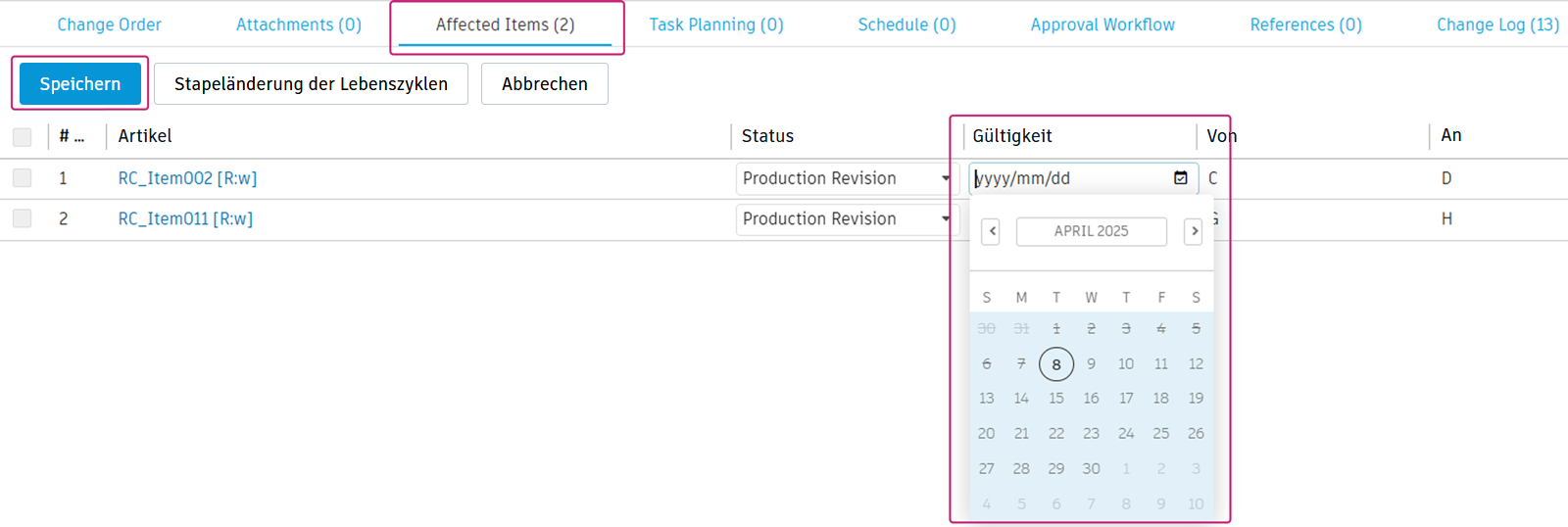Click the Speichern button
Screen dimensions: 1568x527
pyautogui.click(x=80, y=84)
